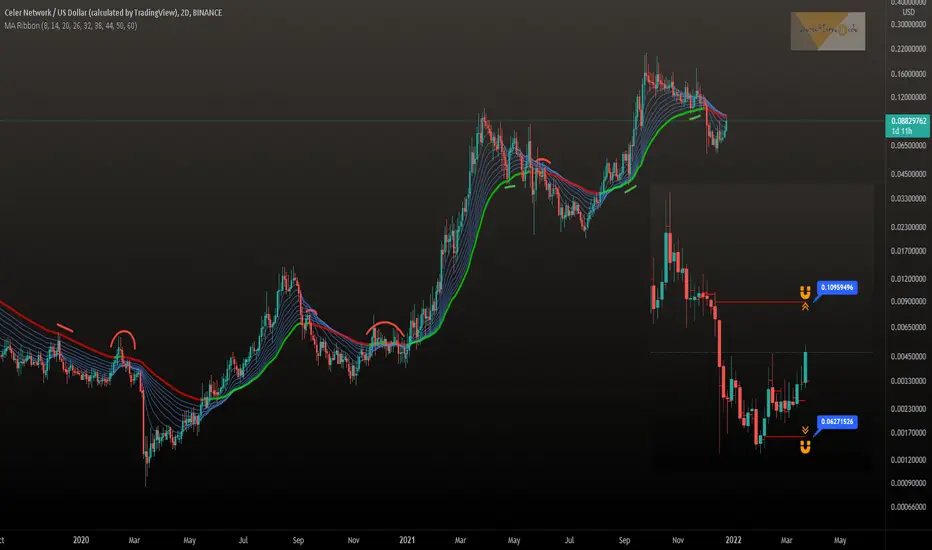
Task: Open the MA Ribbon indicator legend
Action: point(71,26)
